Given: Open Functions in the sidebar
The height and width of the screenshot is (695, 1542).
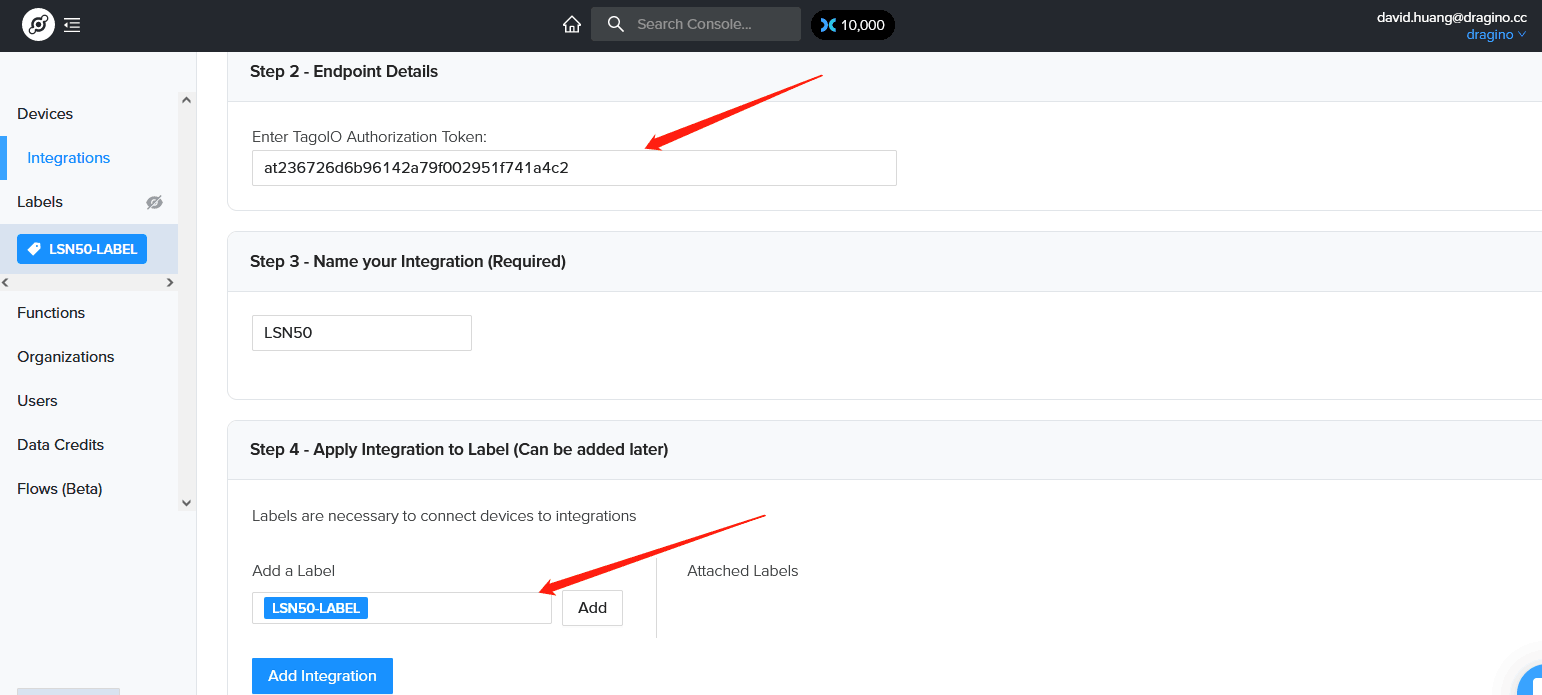Looking at the screenshot, I should tap(51, 313).
